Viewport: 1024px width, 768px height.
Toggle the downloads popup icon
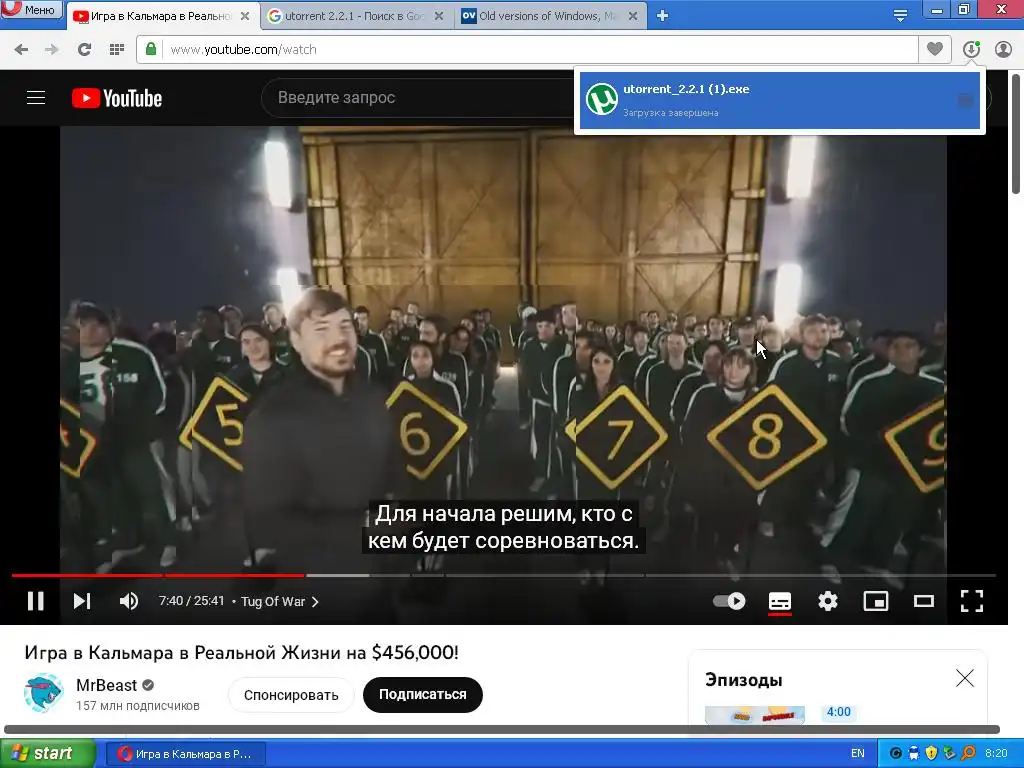tap(971, 50)
